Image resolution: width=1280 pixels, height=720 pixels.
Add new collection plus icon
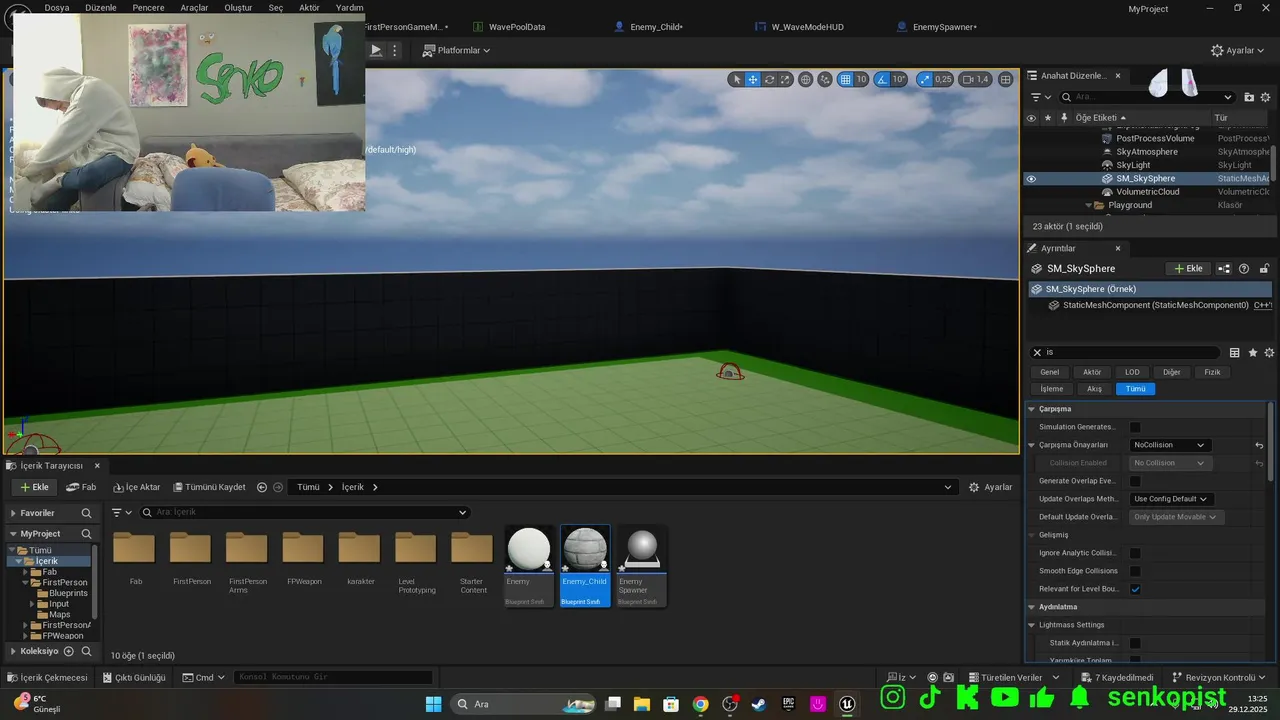pyautogui.click(x=69, y=651)
